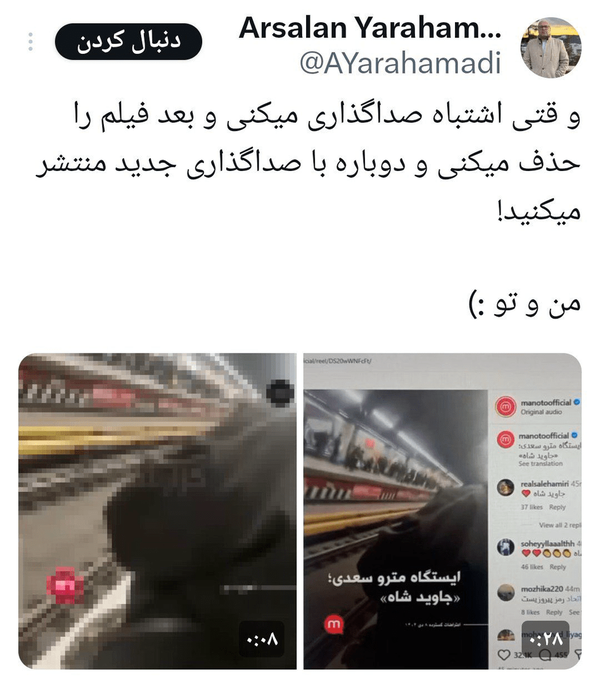The width and height of the screenshot is (600, 684).
Task: Click the mozhika220 commenter avatar
Action: [x=505, y=592]
